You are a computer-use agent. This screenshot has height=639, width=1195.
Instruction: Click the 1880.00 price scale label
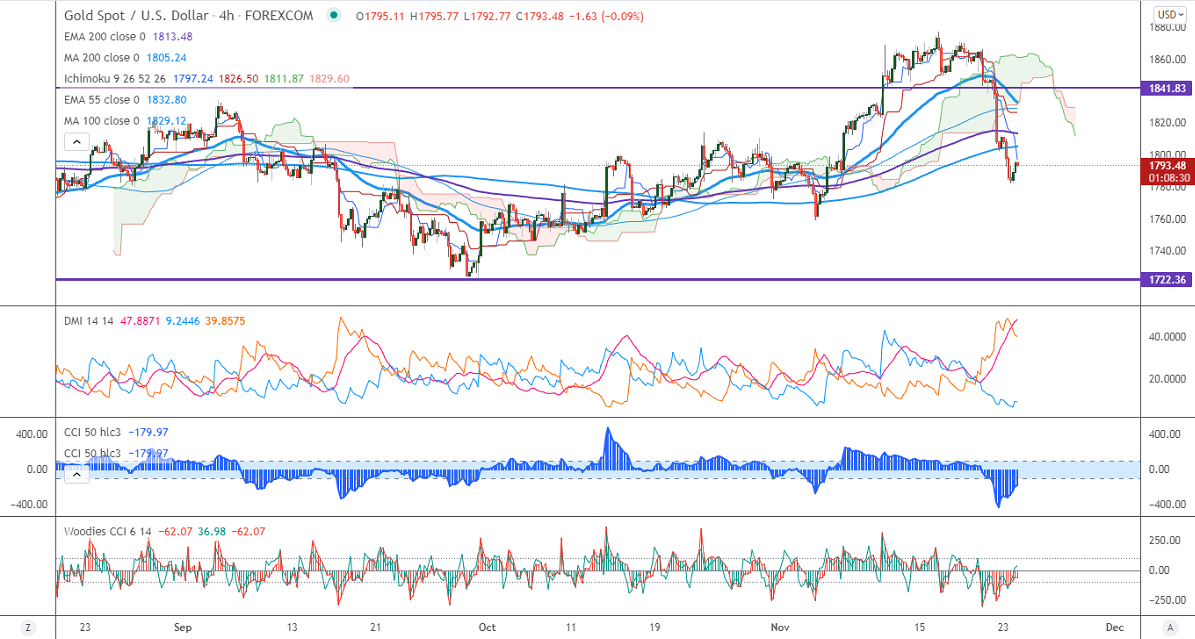point(1168,27)
